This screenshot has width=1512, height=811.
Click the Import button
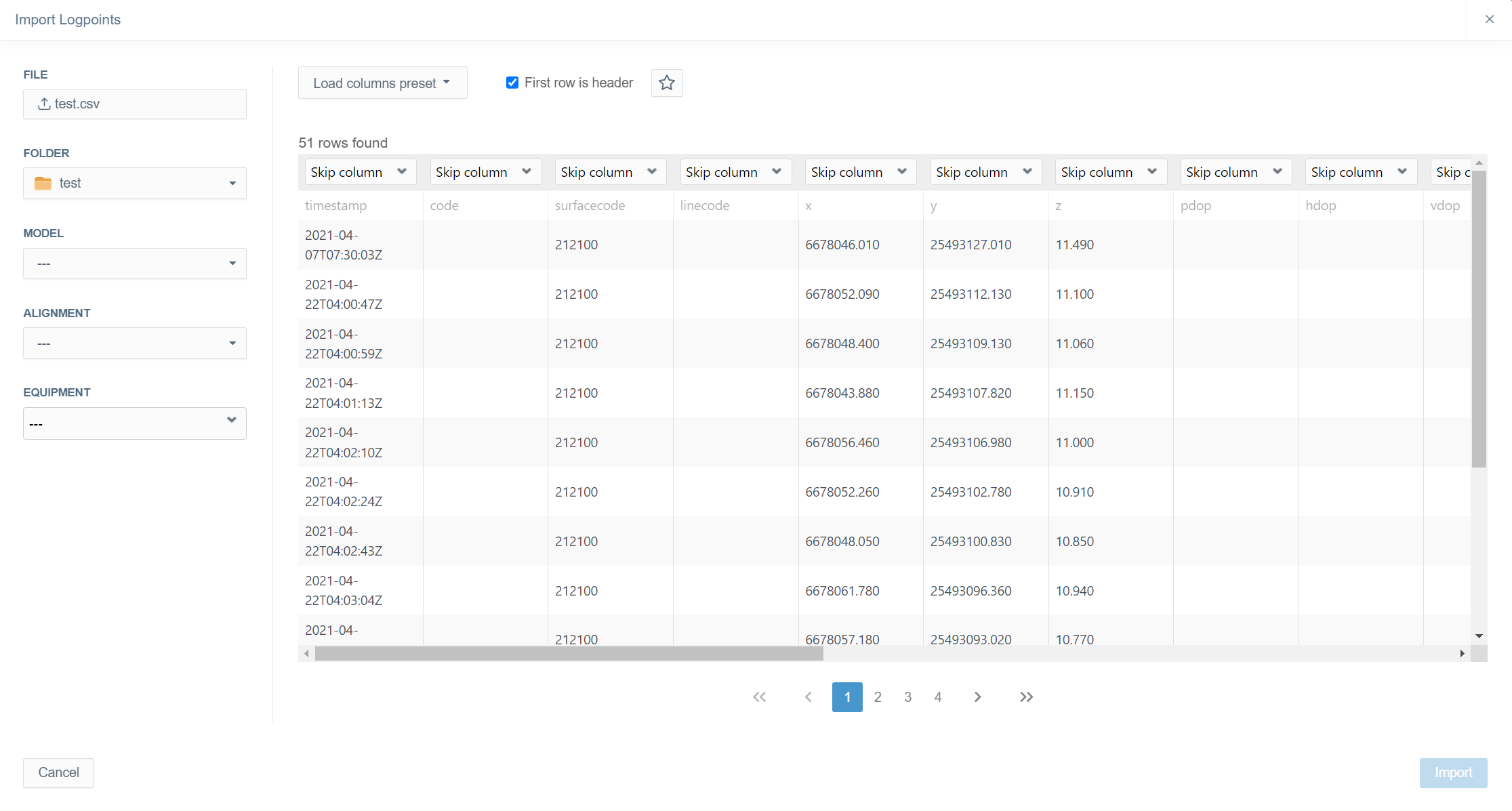click(1452, 772)
